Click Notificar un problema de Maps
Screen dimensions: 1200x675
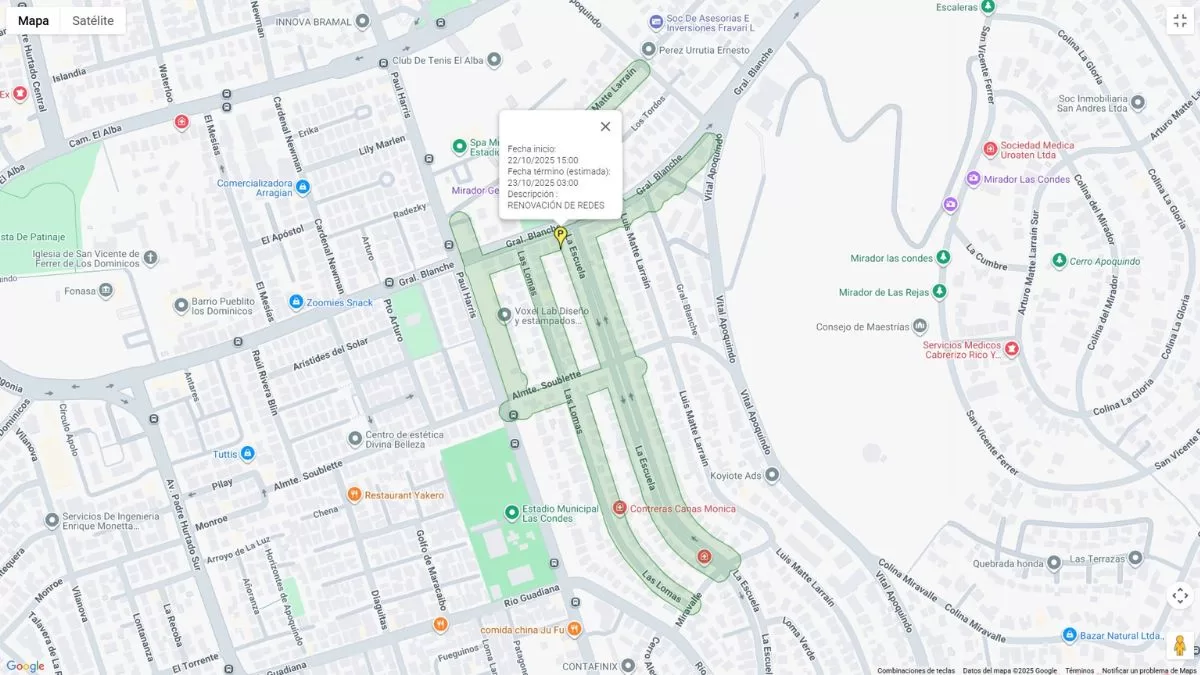(1148, 670)
